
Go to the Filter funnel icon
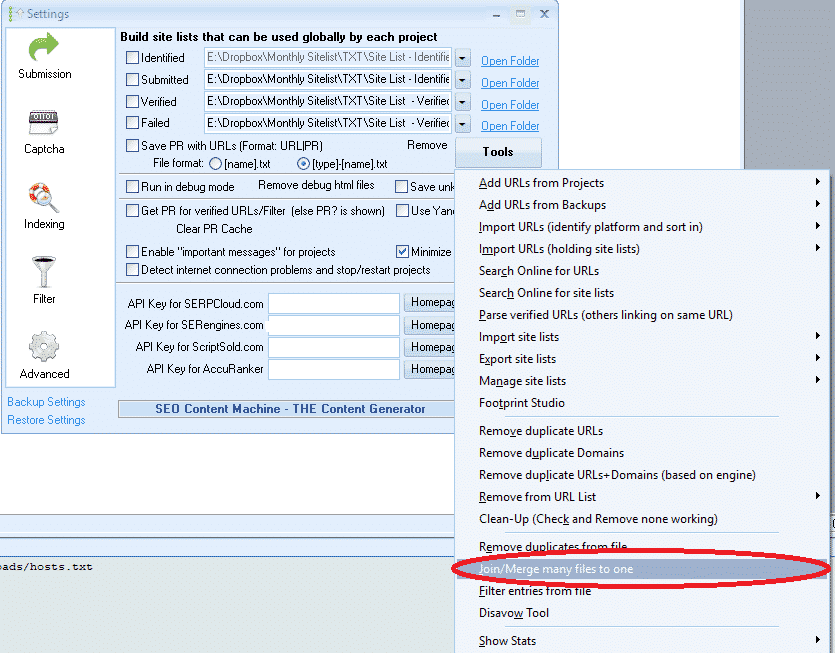pyautogui.click(x=45, y=282)
